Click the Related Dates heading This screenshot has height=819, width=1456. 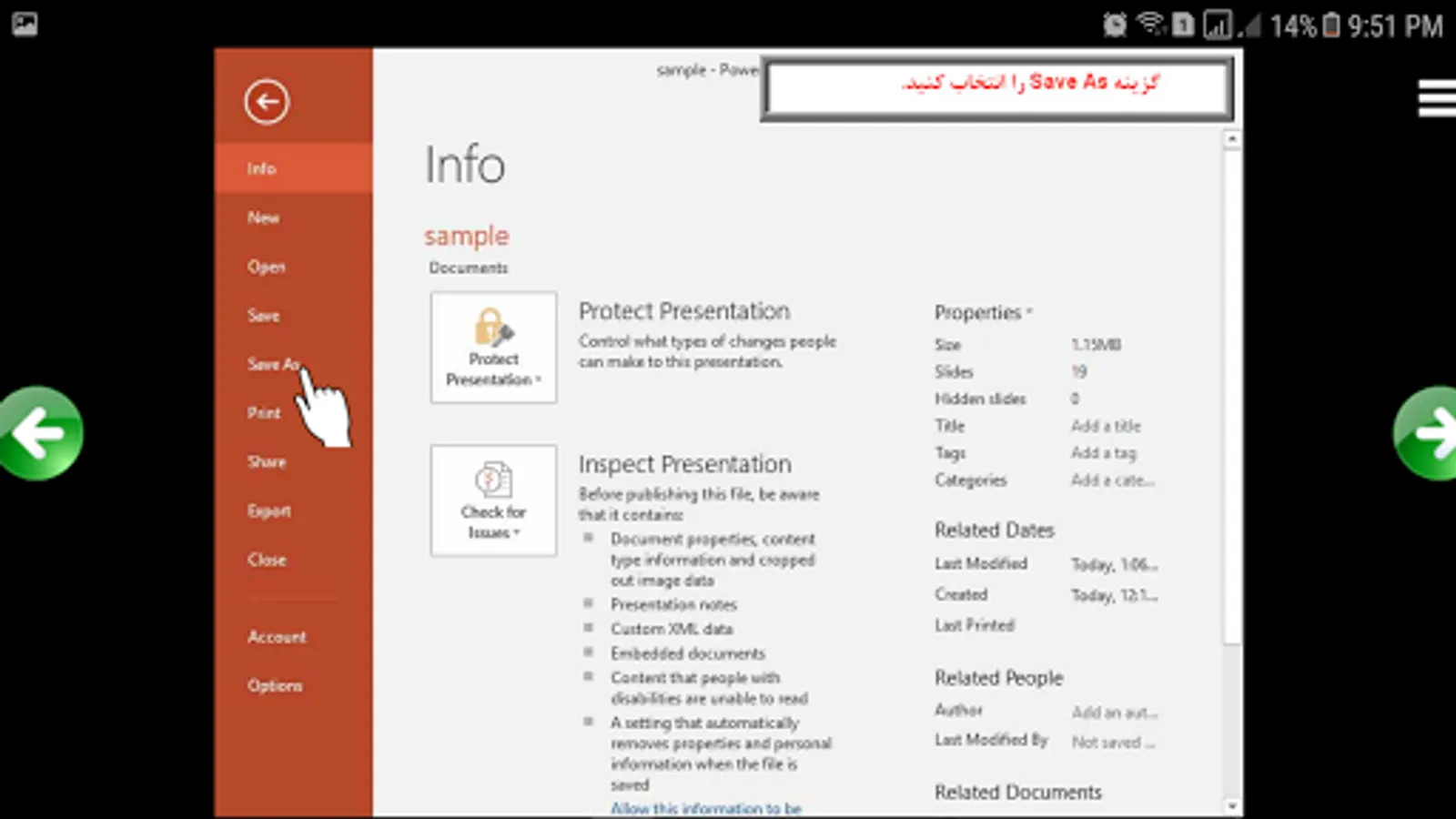point(995,531)
